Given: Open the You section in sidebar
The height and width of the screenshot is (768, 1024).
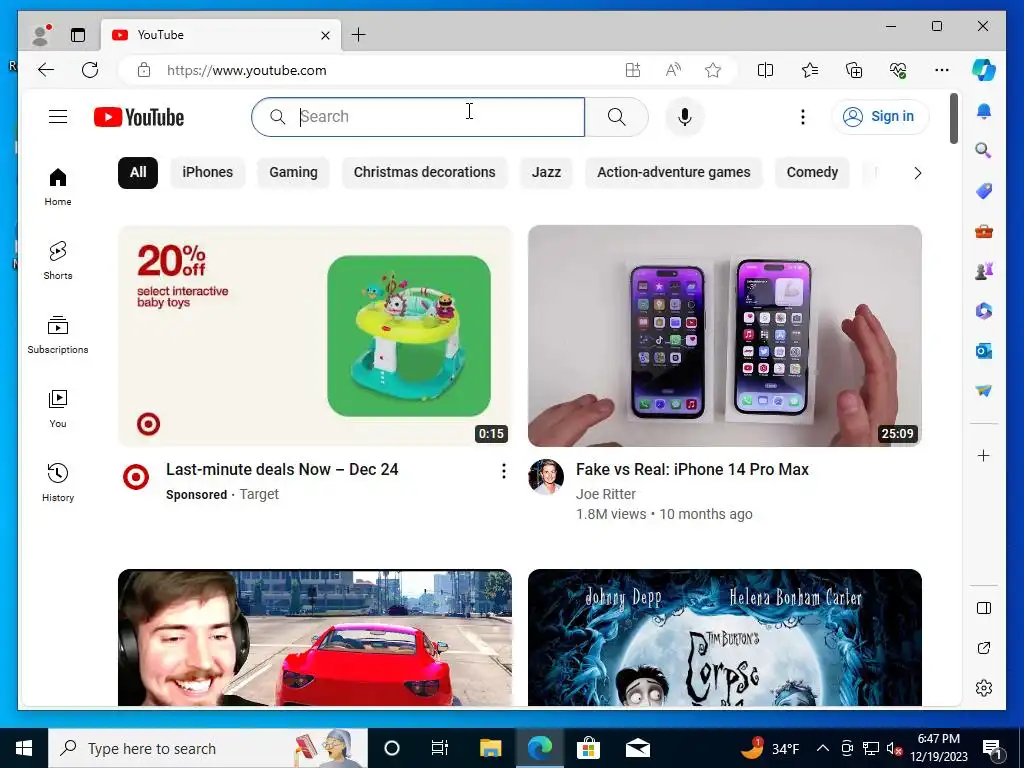Looking at the screenshot, I should tap(58, 409).
